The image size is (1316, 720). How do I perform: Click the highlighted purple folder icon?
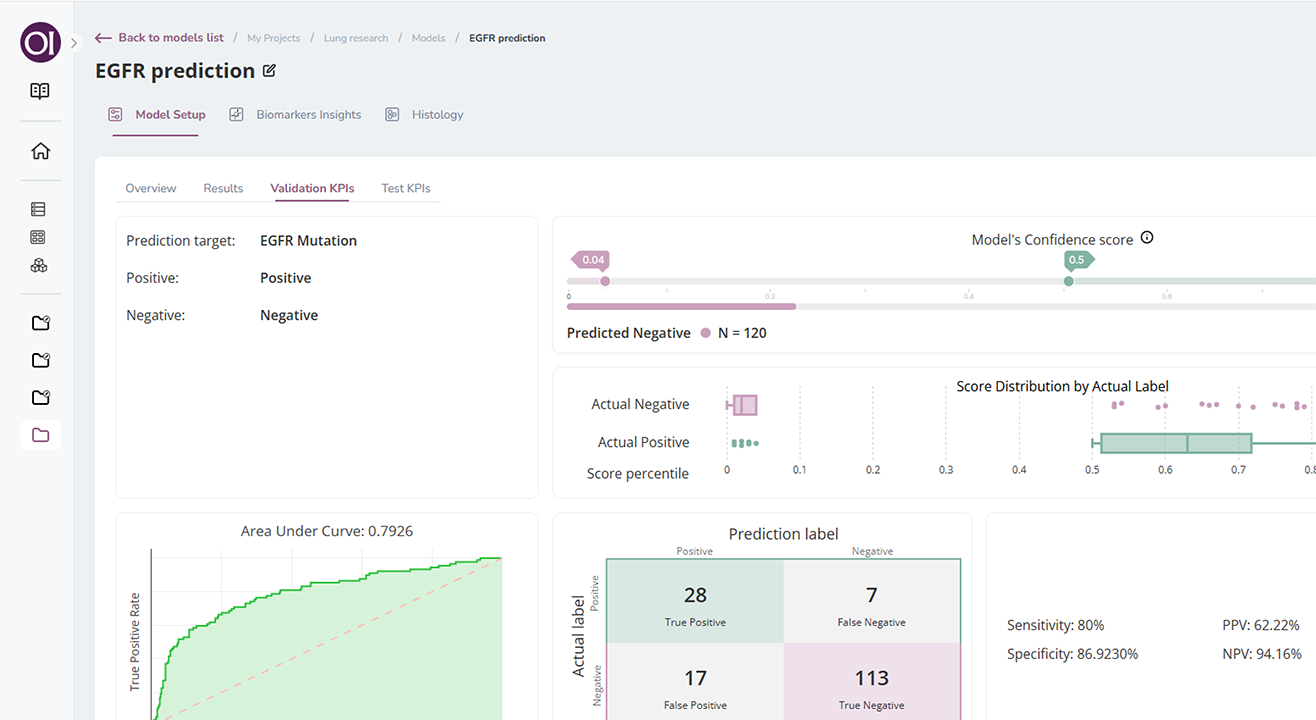[x=40, y=435]
